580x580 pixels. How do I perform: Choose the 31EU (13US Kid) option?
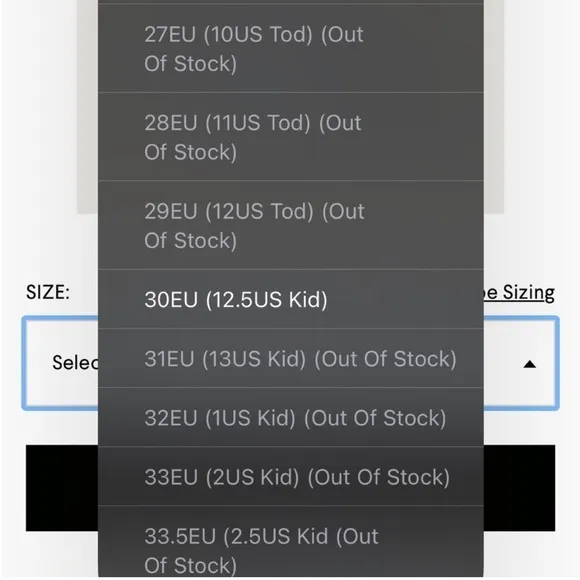coord(291,358)
